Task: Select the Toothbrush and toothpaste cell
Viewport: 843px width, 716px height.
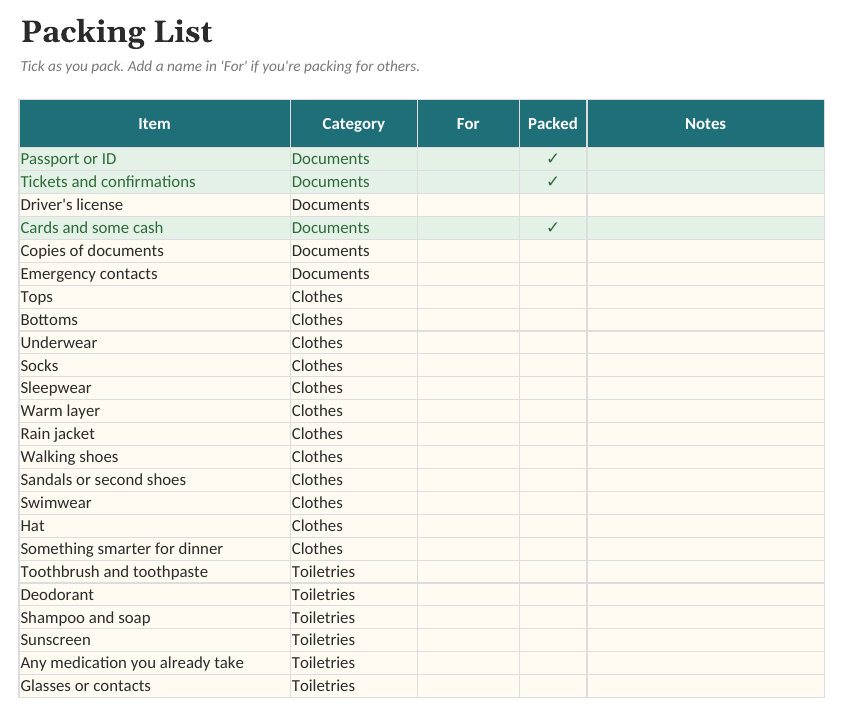Action: click(155, 572)
